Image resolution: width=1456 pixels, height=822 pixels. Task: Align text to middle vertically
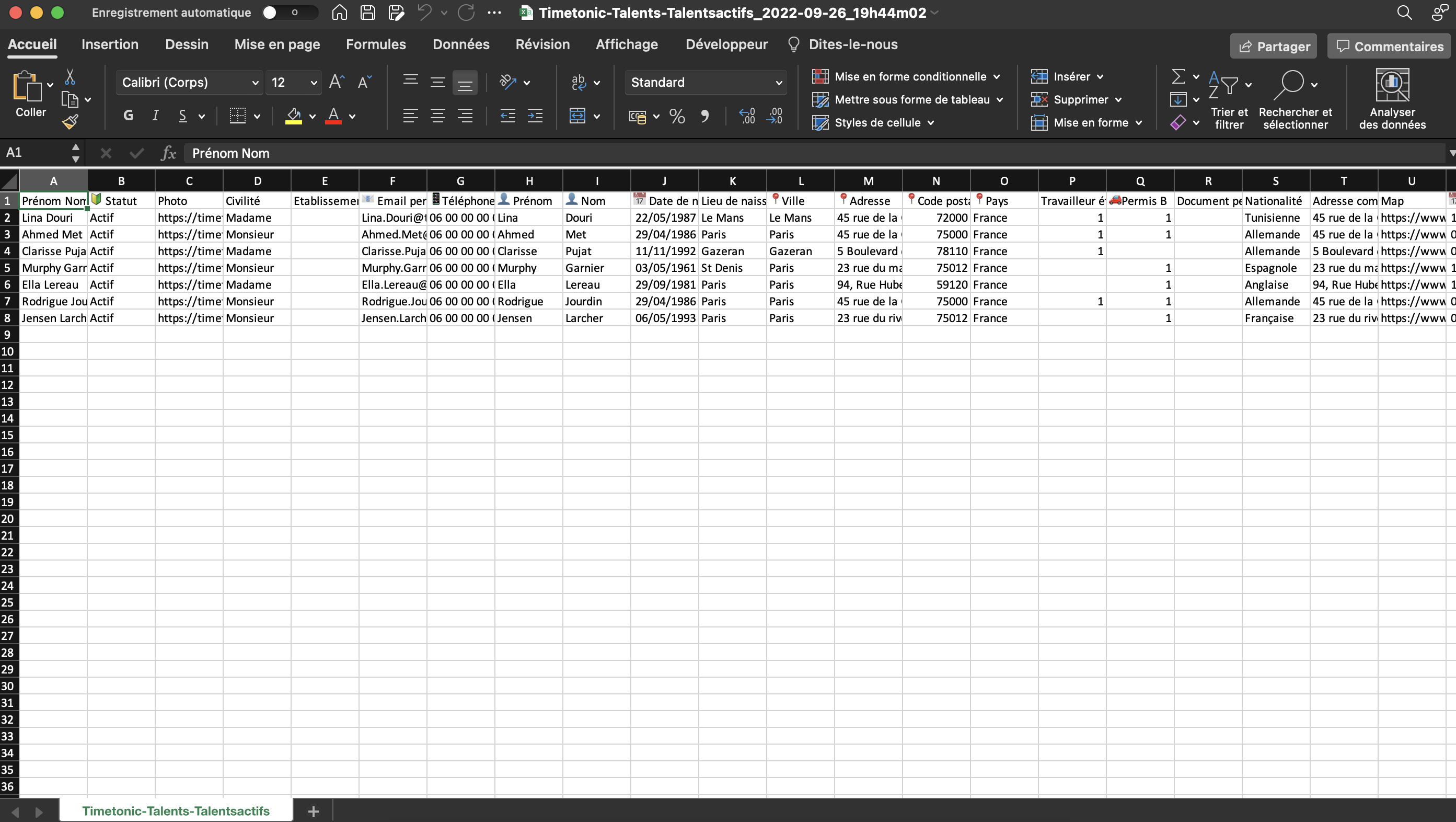coord(437,83)
